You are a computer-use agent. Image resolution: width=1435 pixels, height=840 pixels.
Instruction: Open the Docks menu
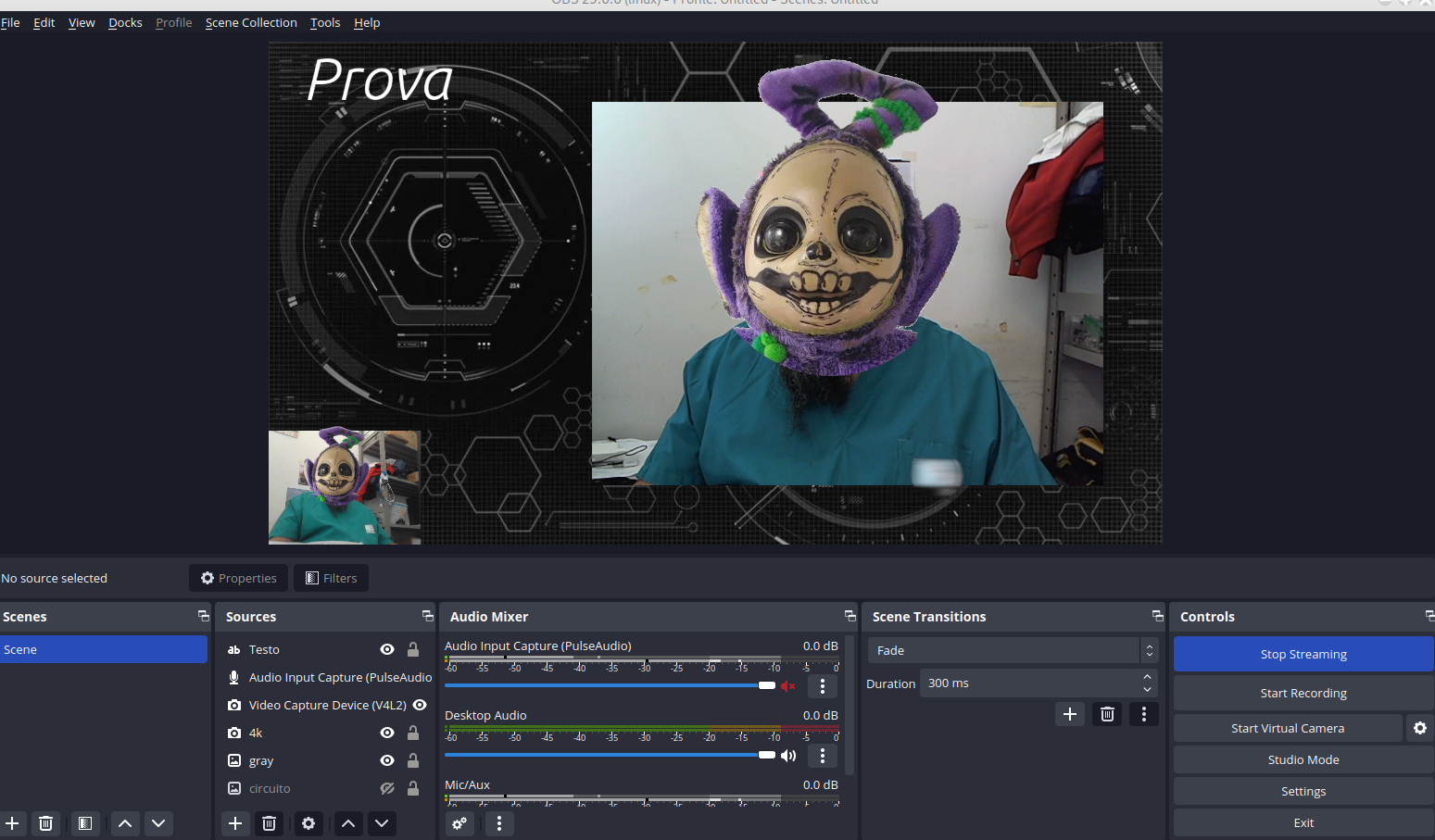(x=125, y=22)
